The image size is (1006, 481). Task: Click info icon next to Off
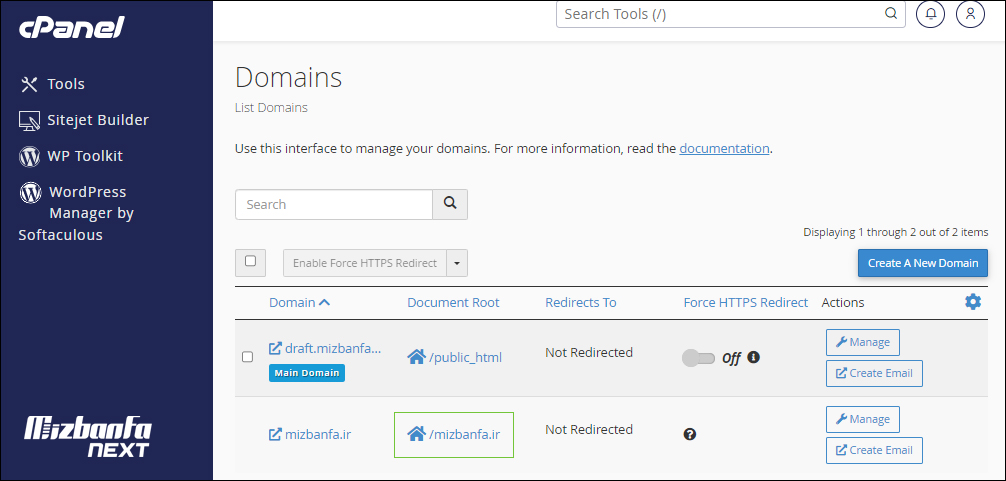click(754, 357)
